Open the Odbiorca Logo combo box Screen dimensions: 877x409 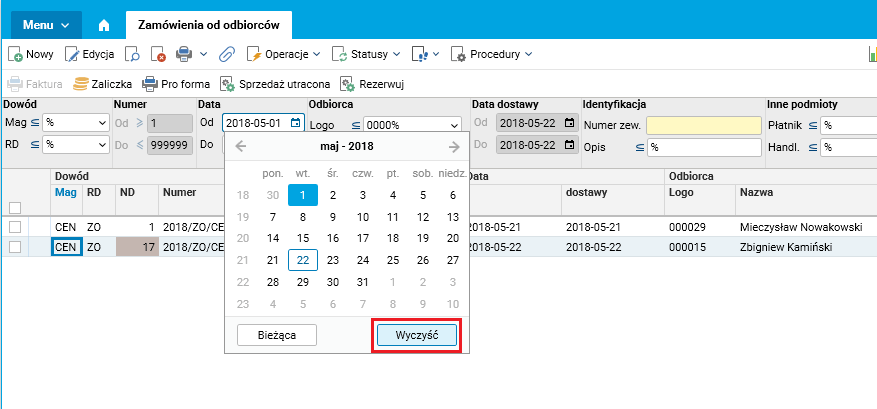(412, 125)
